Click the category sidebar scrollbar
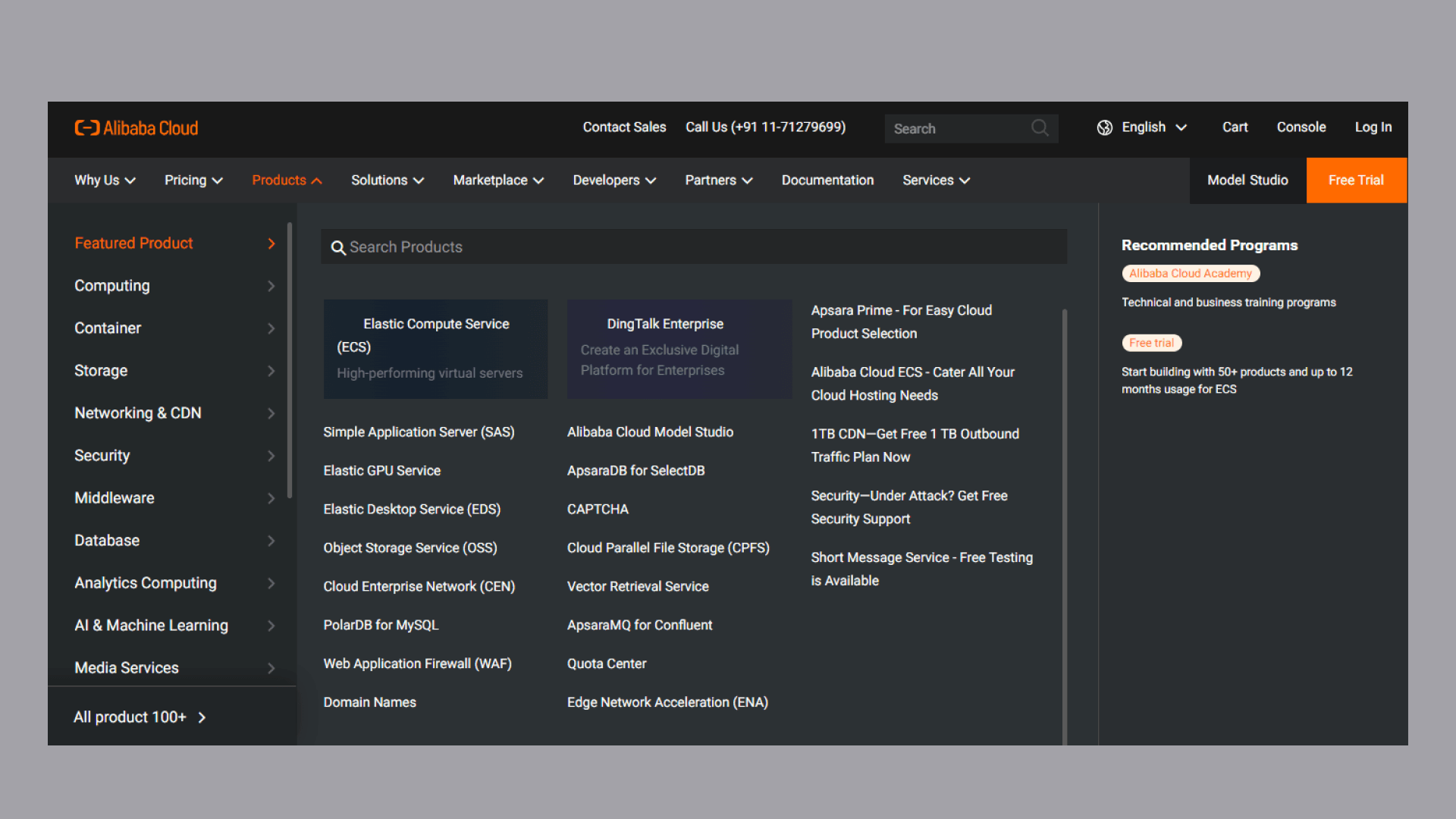 [x=290, y=360]
